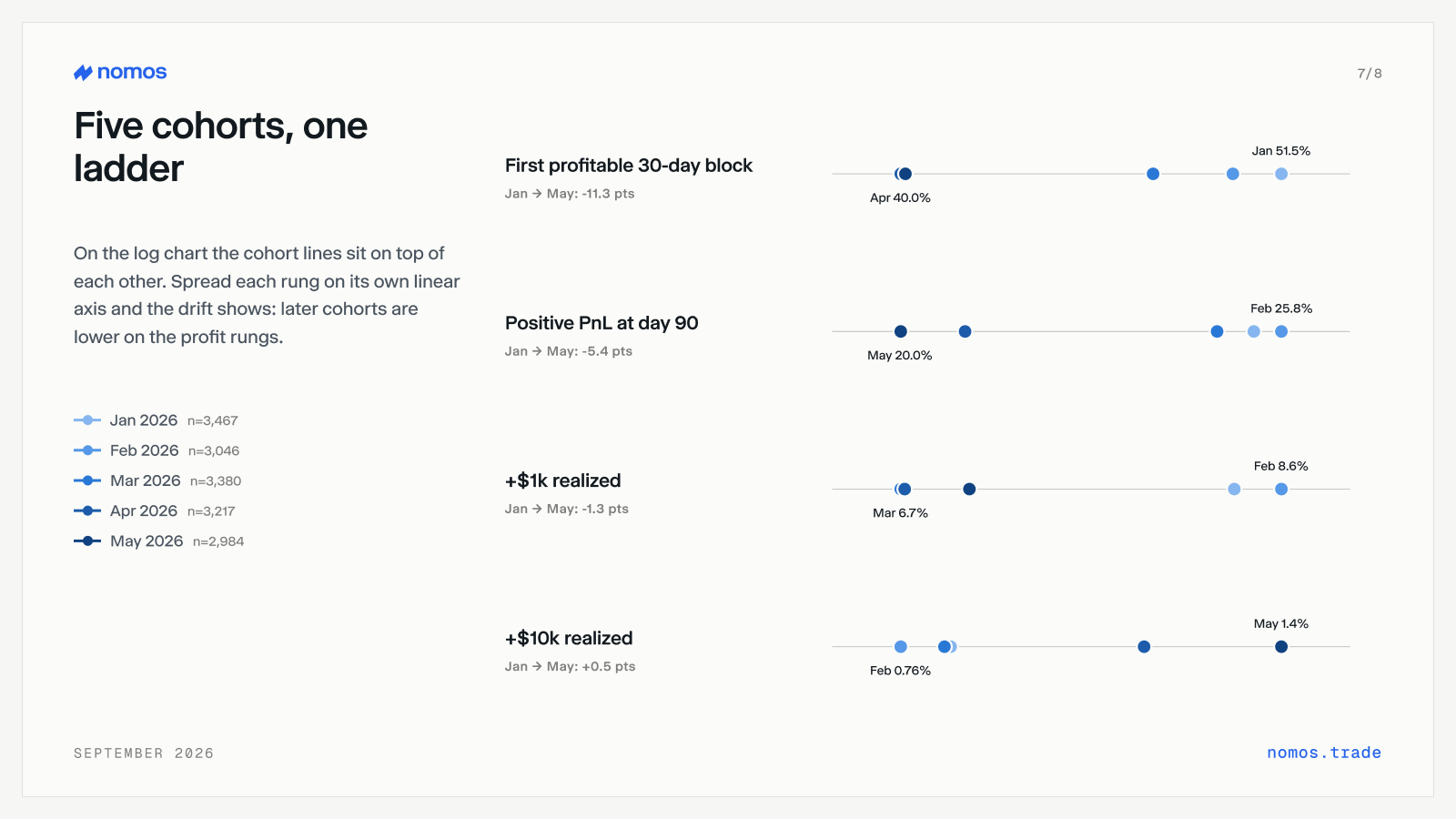Viewport: 1456px width, 819px height.
Task: Click the 'May 20.0%' data label
Action: click(900, 355)
